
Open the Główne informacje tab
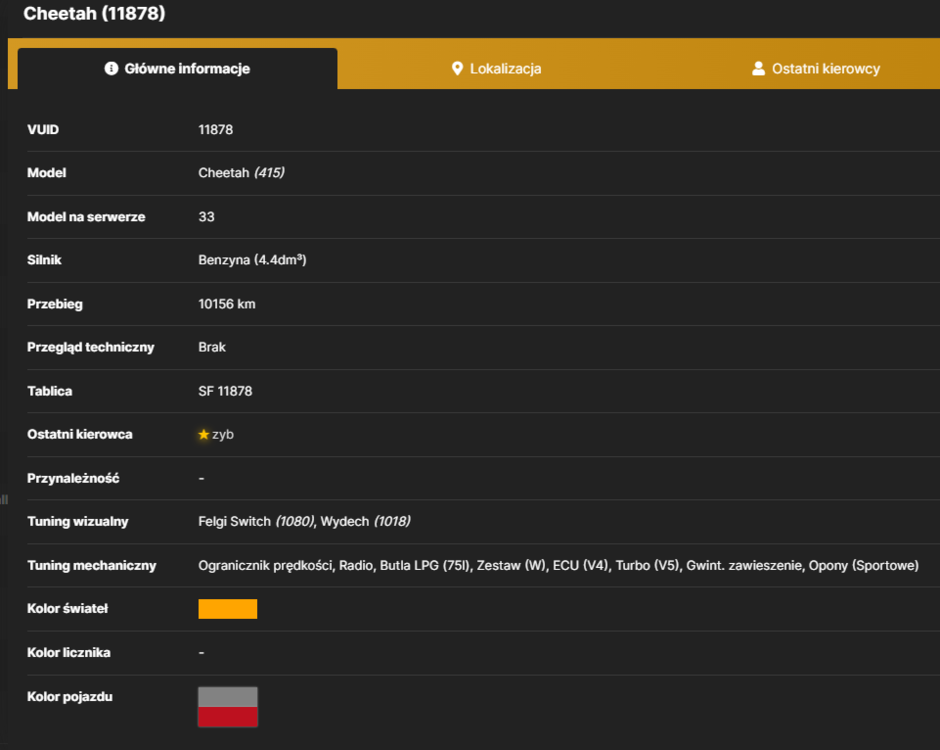tap(177, 69)
